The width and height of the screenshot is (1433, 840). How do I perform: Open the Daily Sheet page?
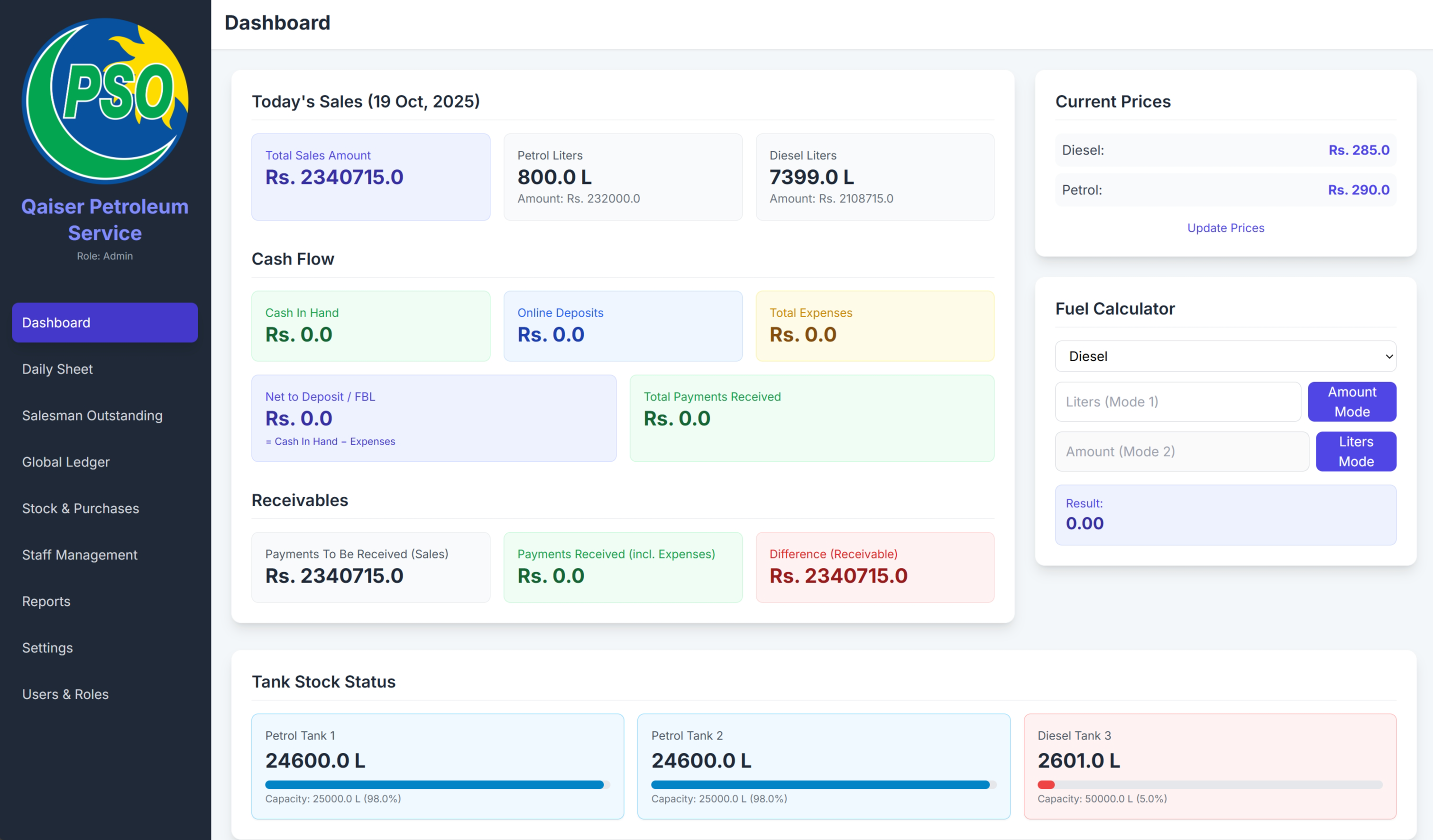[x=57, y=369]
